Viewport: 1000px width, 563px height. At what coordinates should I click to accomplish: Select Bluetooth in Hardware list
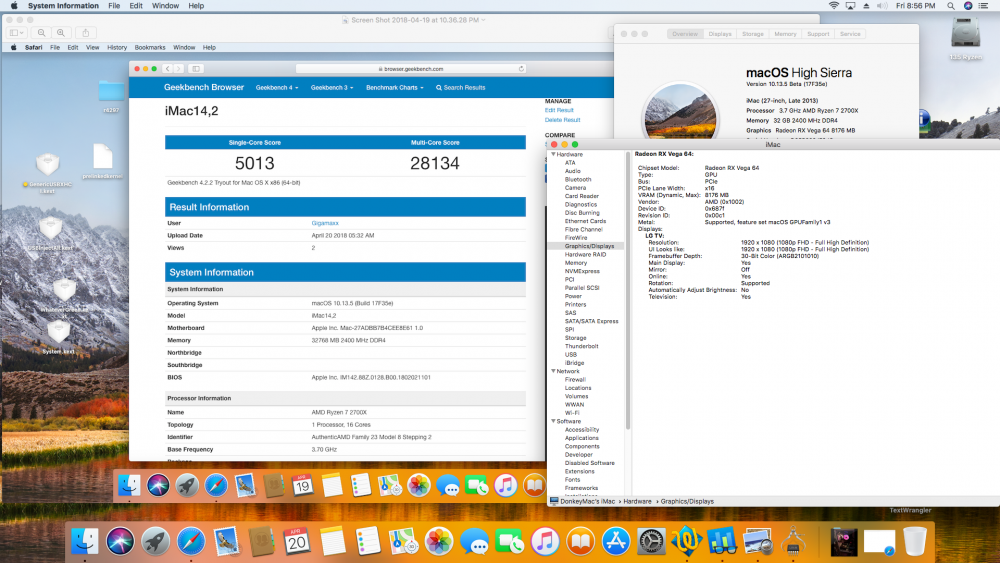[577, 180]
